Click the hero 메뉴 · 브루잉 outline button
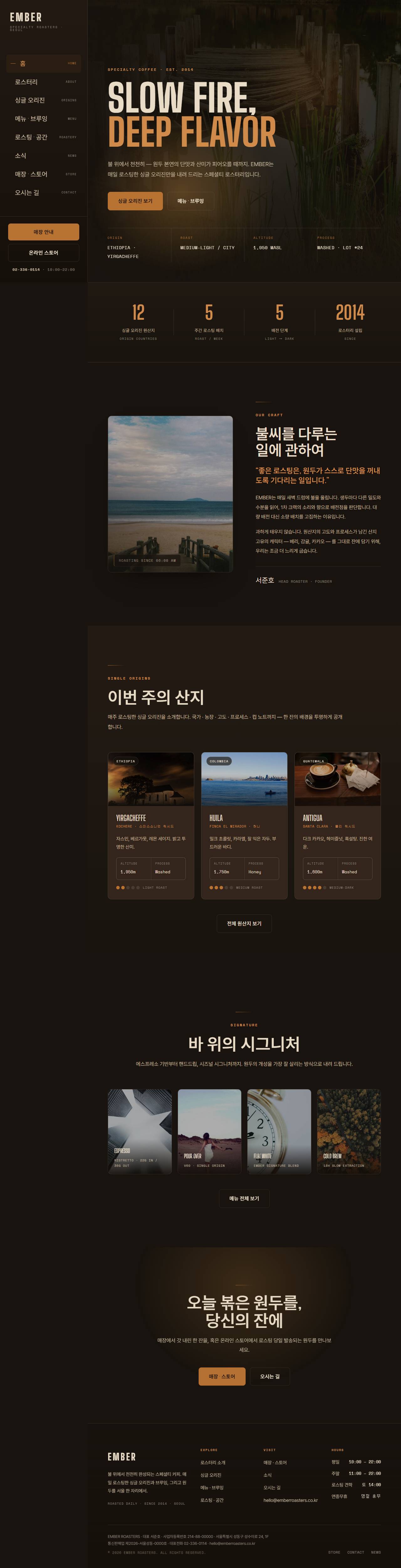The image size is (401, 1568). (190, 201)
